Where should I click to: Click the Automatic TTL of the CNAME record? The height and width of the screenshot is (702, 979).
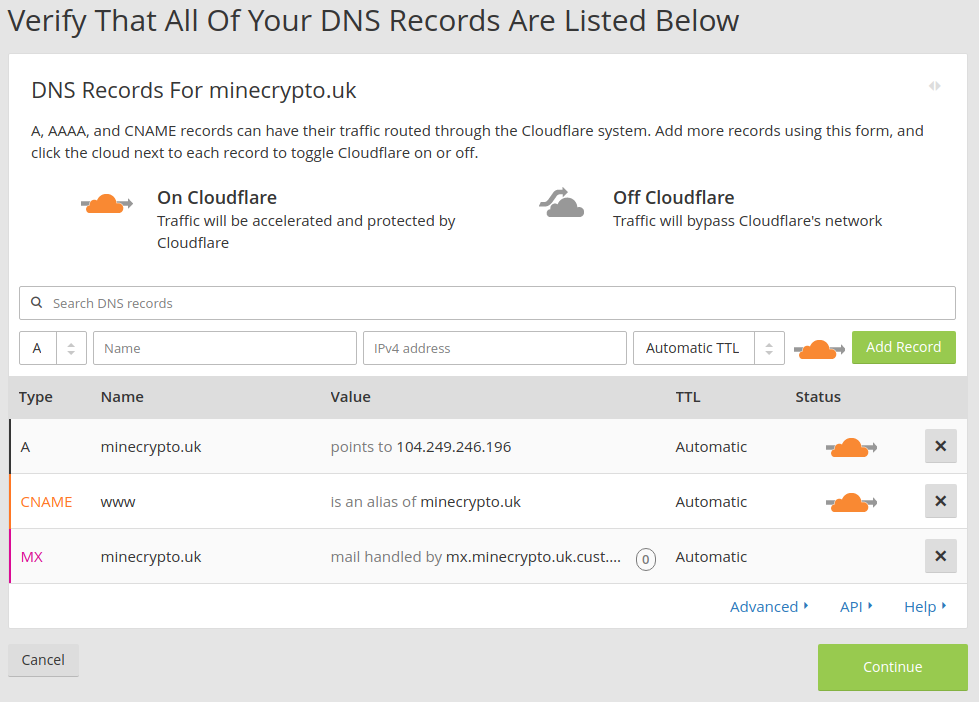point(711,502)
